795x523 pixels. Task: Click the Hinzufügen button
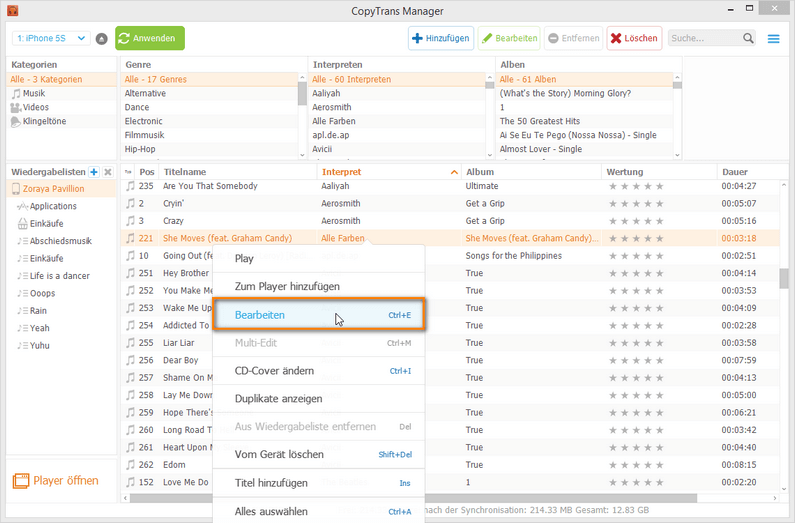tap(441, 39)
